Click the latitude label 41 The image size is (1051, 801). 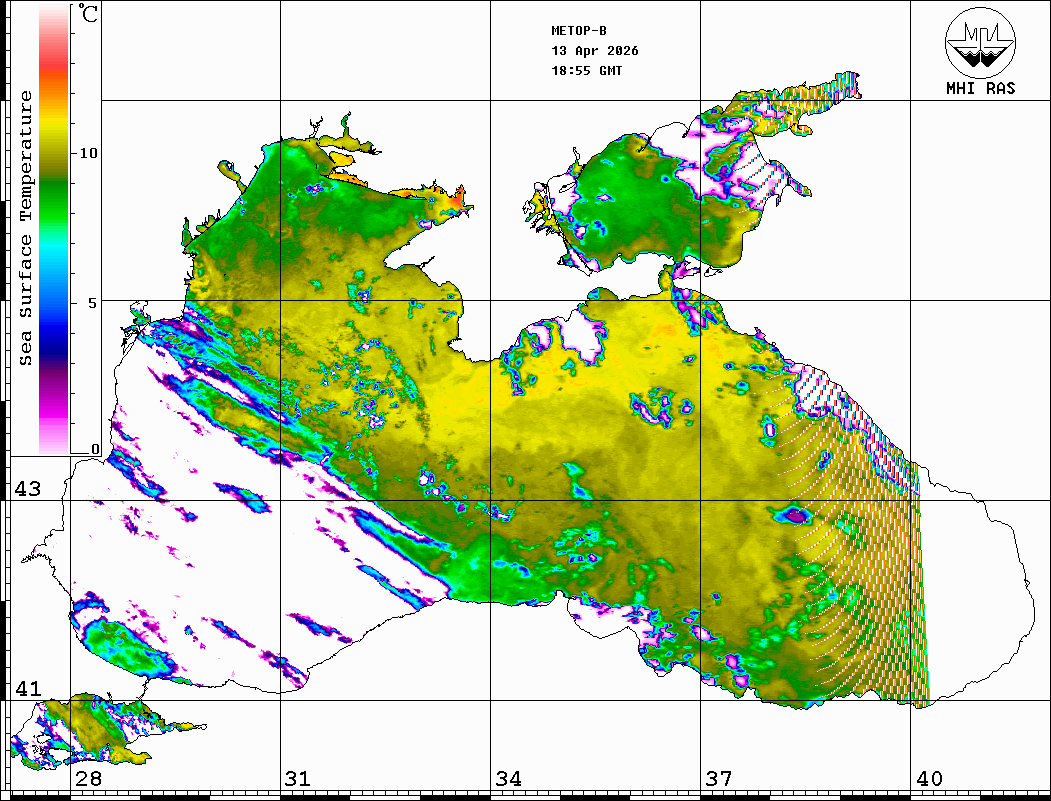(26, 689)
